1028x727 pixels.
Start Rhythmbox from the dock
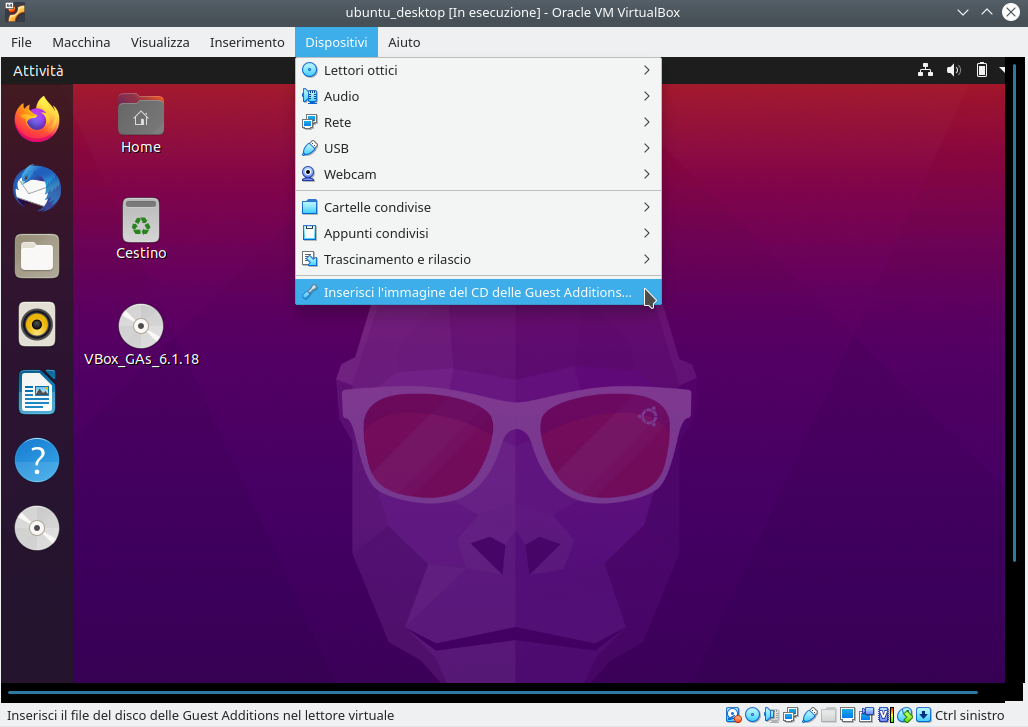[37, 324]
